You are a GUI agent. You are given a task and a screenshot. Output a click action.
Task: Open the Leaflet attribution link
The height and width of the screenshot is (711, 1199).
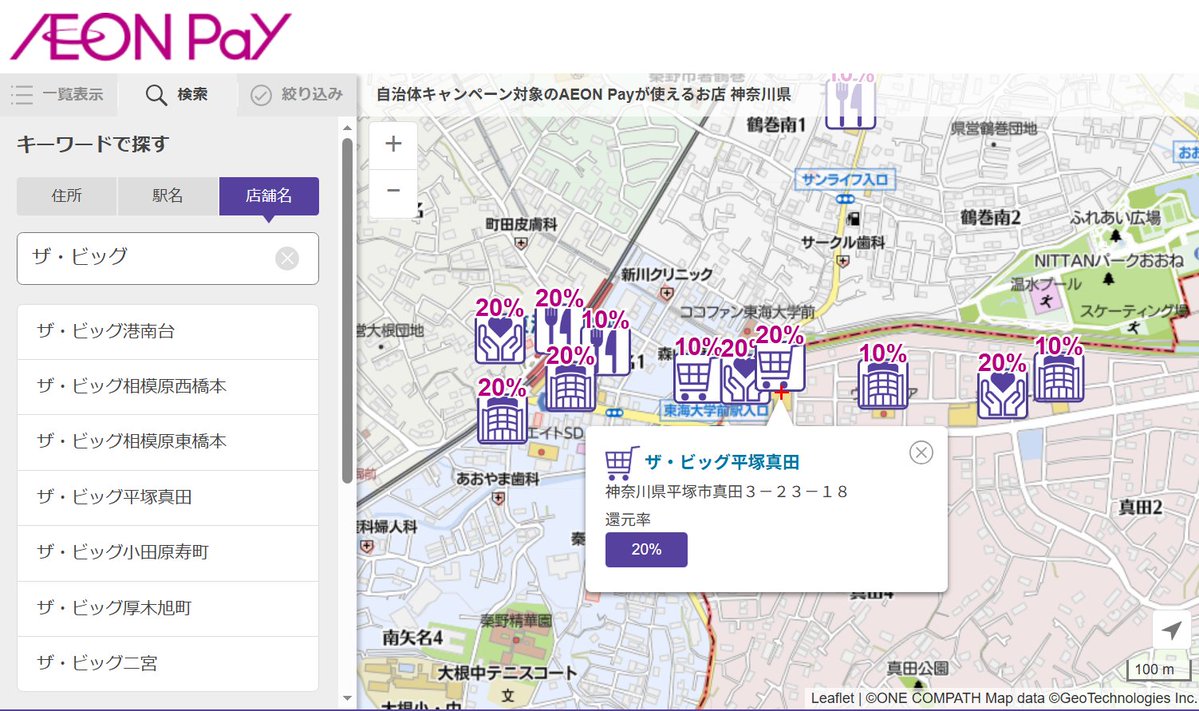pyautogui.click(x=832, y=698)
